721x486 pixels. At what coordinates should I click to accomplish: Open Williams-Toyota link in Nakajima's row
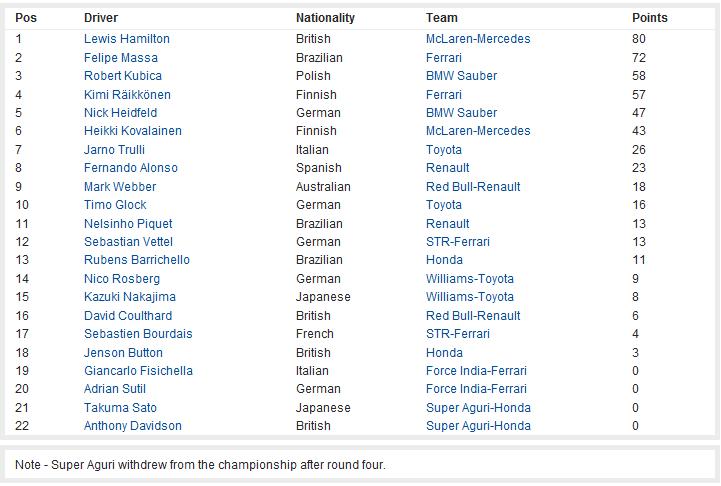(x=469, y=297)
